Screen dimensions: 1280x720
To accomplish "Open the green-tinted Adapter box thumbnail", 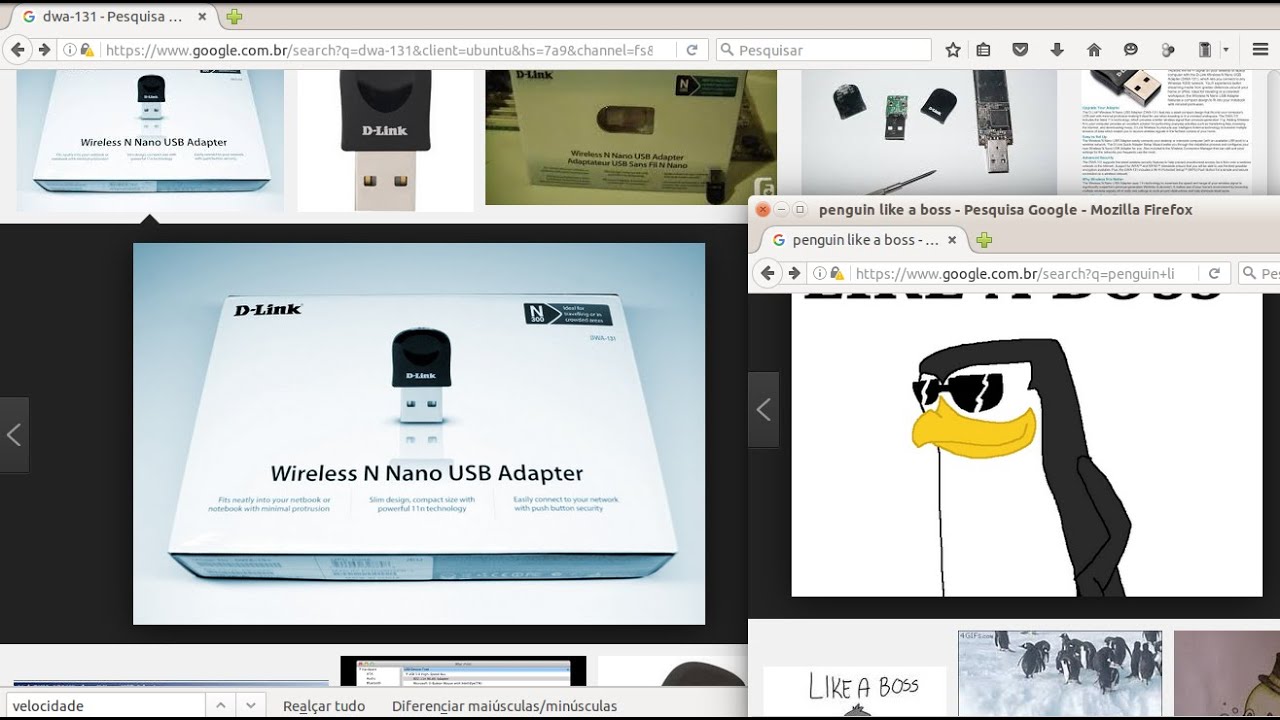I will 631,137.
